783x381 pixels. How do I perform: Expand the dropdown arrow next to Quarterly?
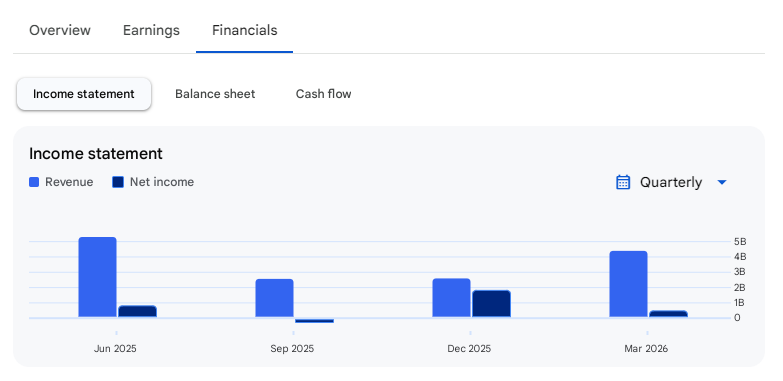pyautogui.click(x=722, y=183)
